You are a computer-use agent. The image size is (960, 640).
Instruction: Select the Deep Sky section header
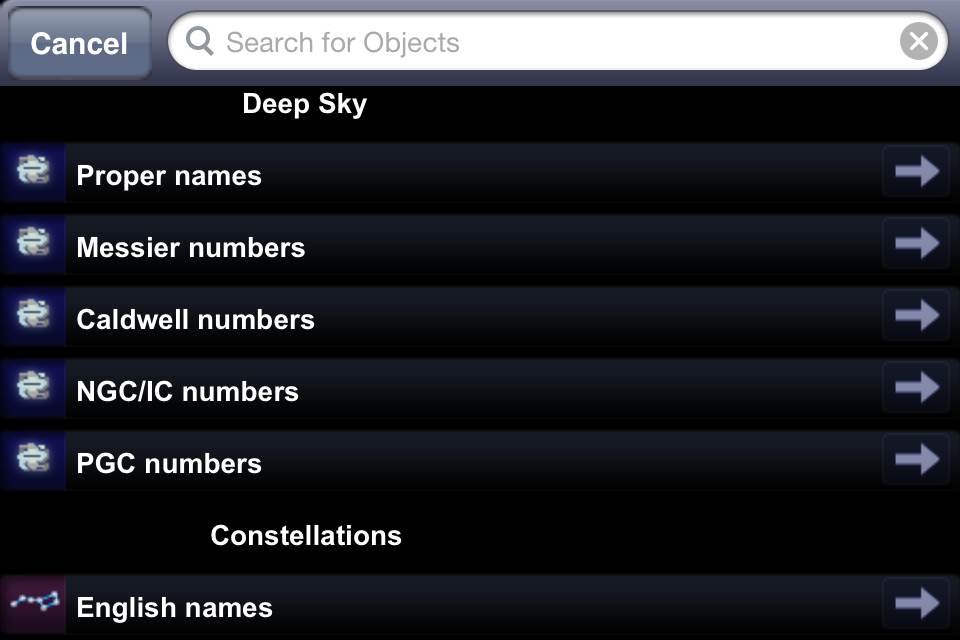tap(305, 104)
